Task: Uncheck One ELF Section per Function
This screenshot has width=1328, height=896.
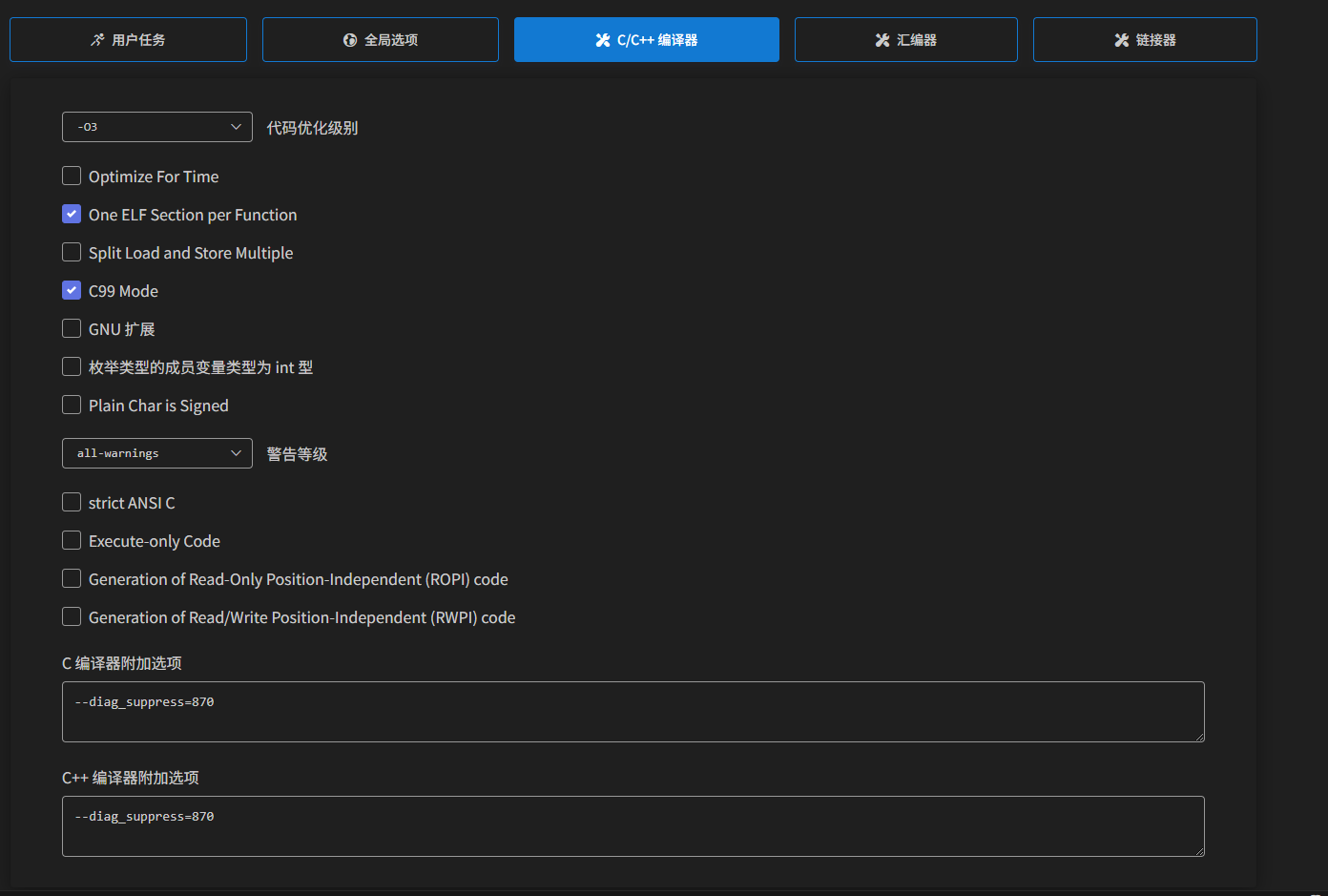Action: [72, 214]
